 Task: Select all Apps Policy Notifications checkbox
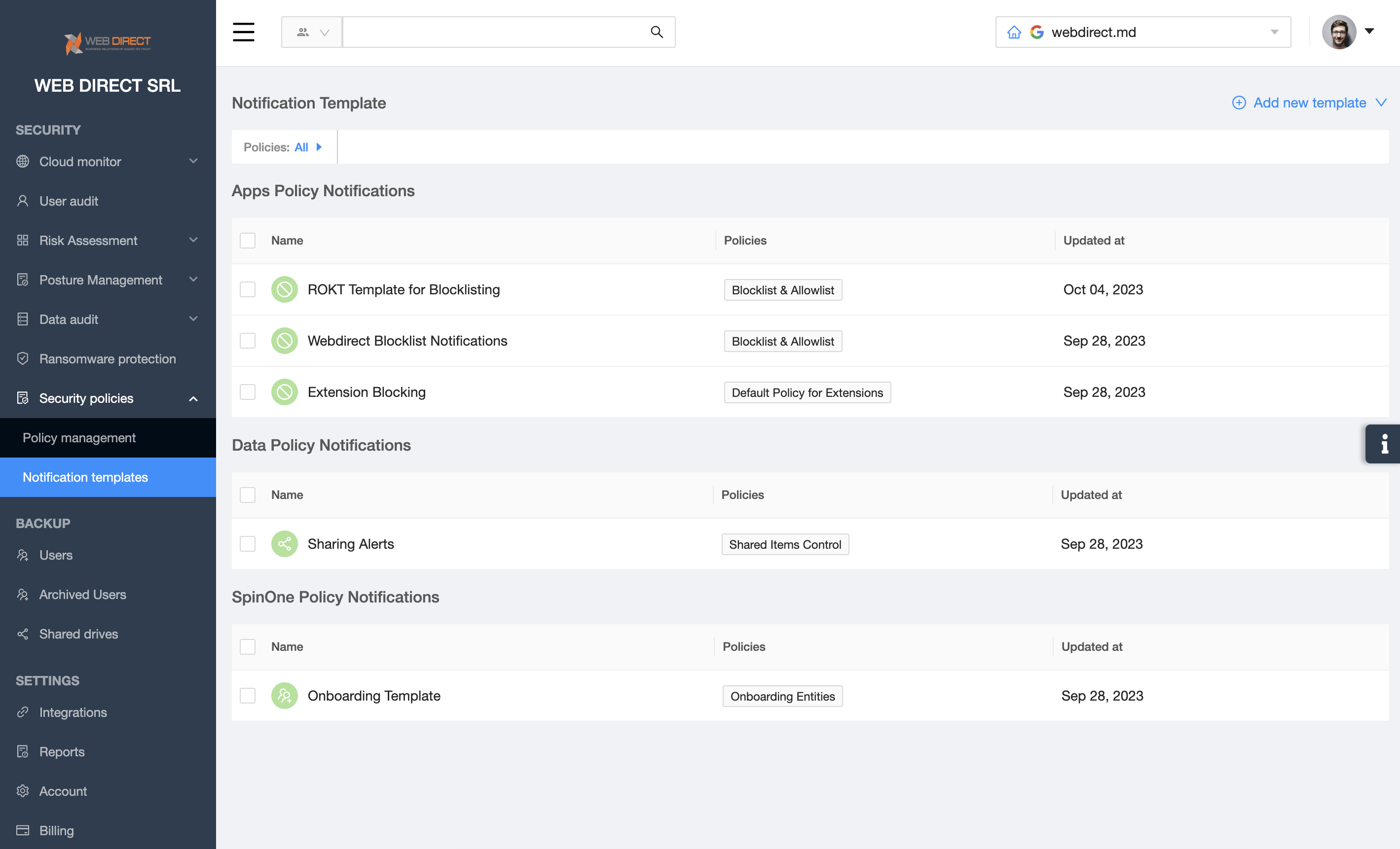click(247, 240)
